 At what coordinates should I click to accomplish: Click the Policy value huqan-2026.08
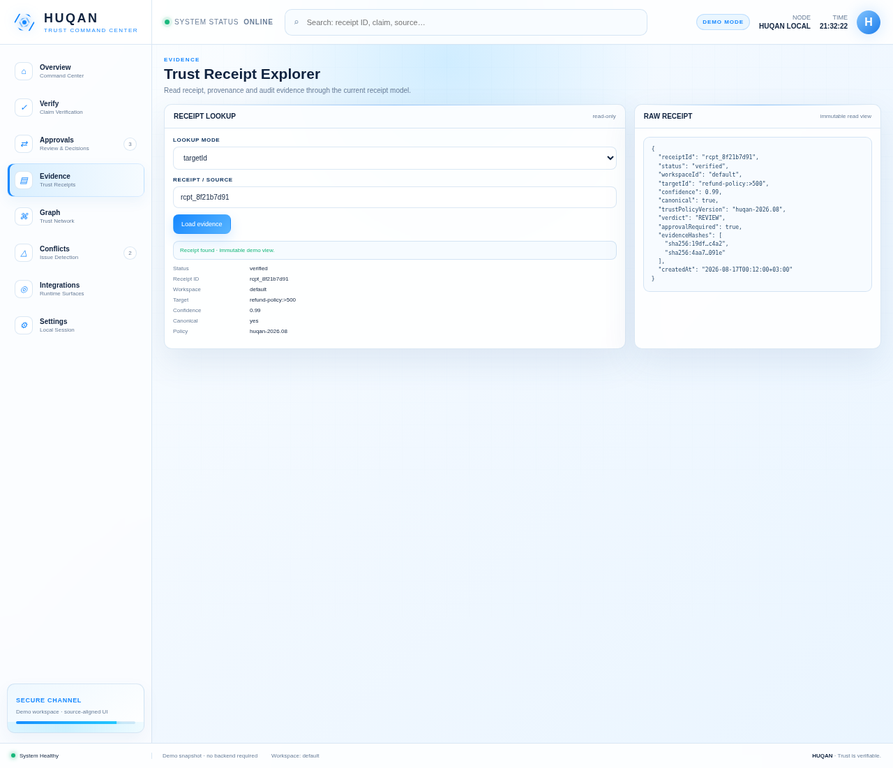pos(268,331)
